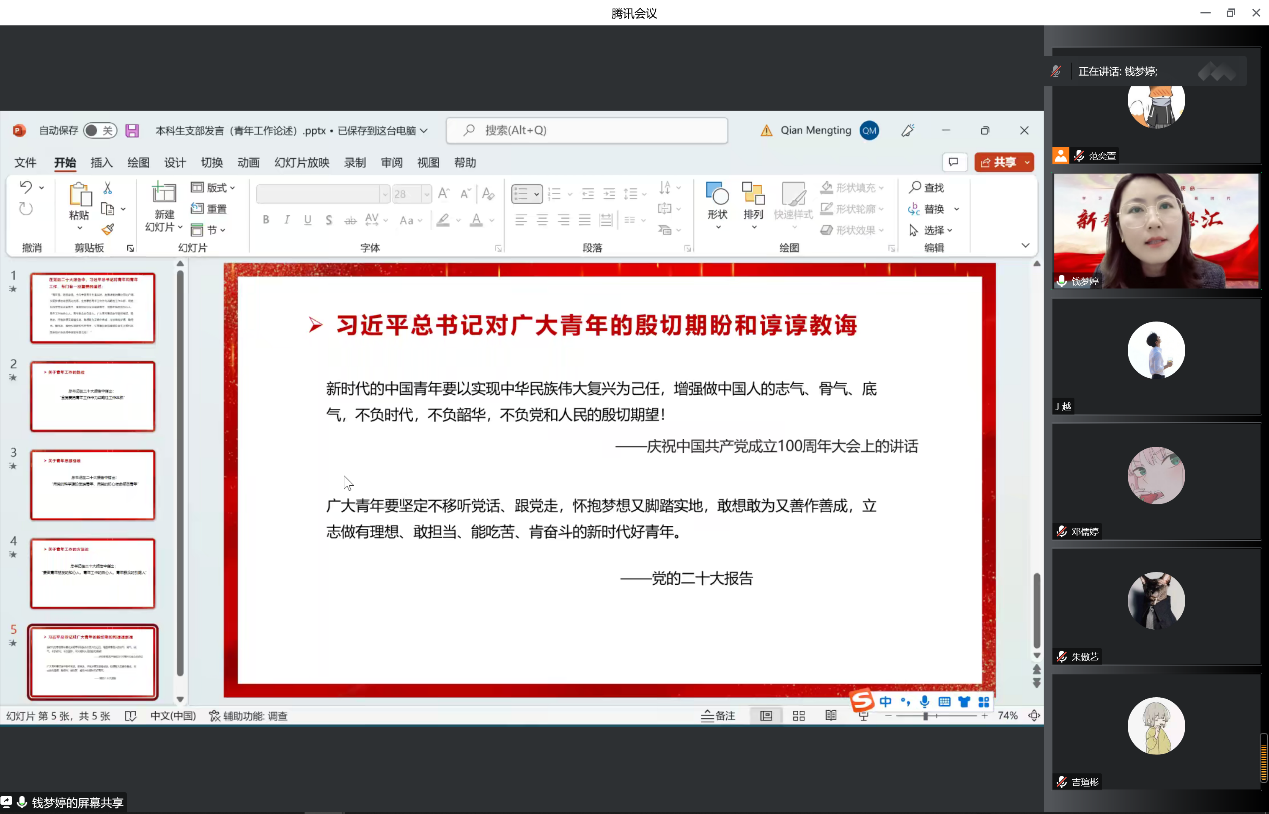Screen dimensions: 1269x814
Task: Toggle the Notes (备注) pane
Action: click(x=718, y=716)
